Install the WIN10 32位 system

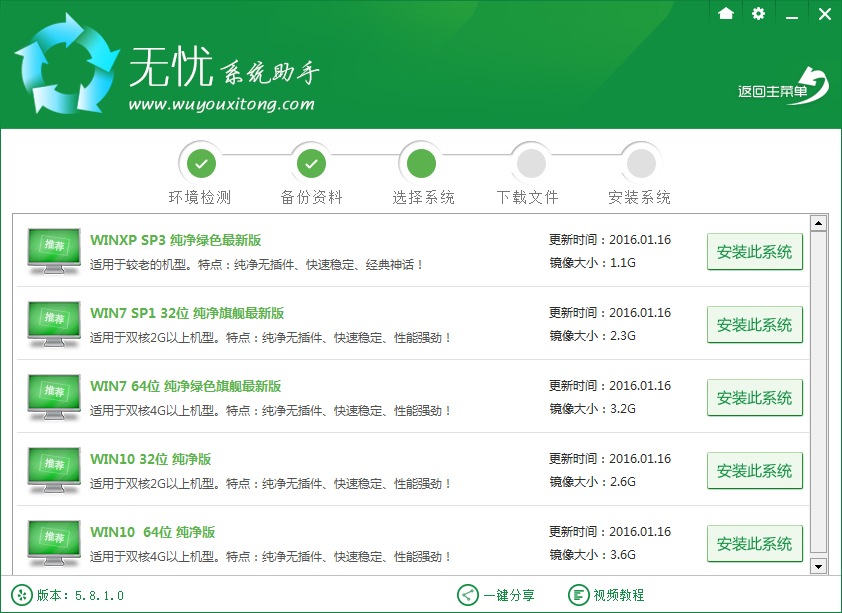(x=754, y=470)
